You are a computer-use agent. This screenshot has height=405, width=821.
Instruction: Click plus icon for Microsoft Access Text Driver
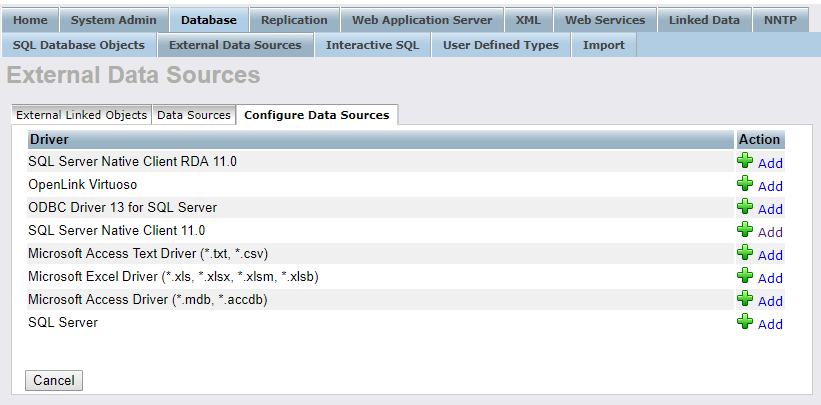744,253
